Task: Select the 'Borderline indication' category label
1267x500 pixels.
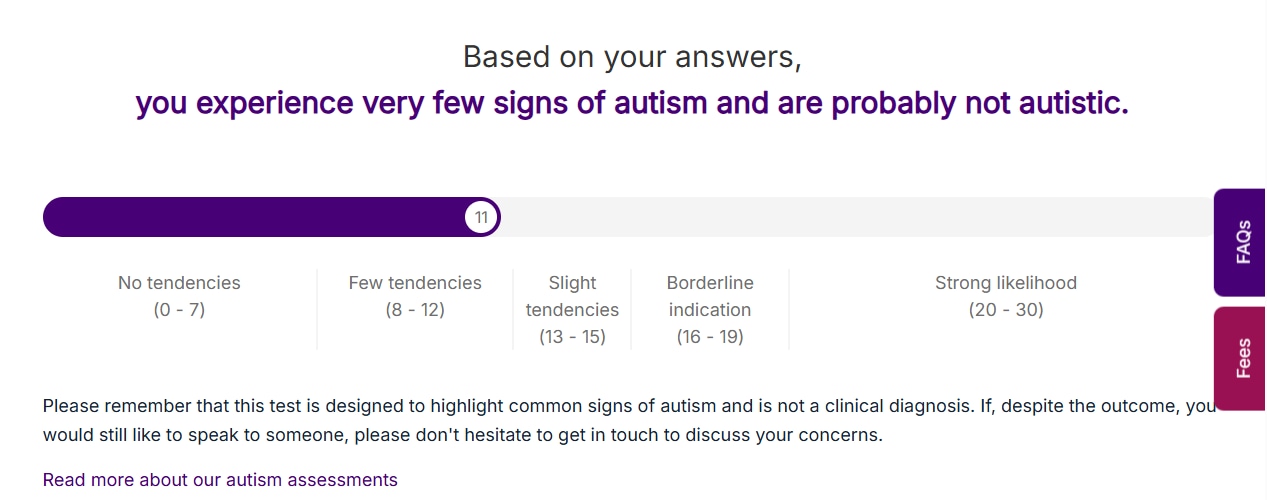Action: [x=710, y=296]
